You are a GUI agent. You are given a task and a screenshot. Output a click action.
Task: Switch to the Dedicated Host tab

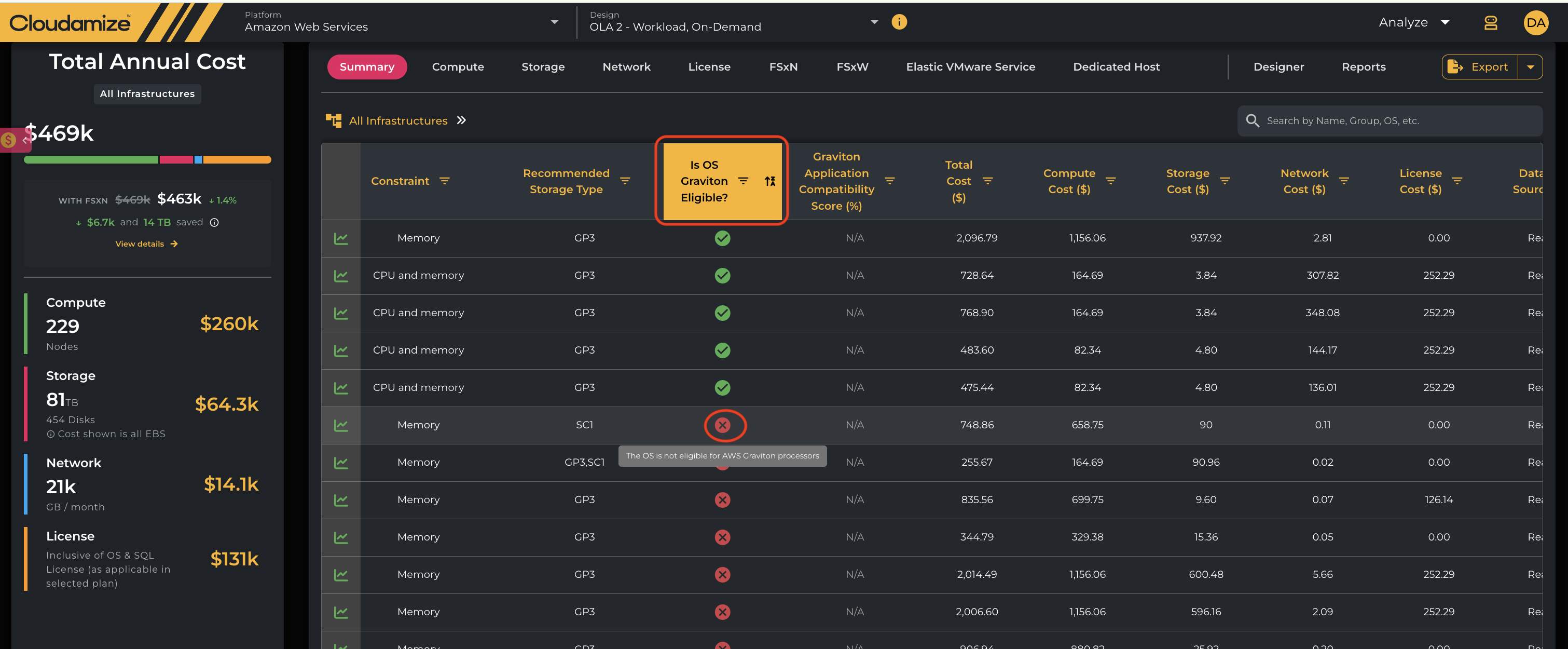[x=1116, y=67]
